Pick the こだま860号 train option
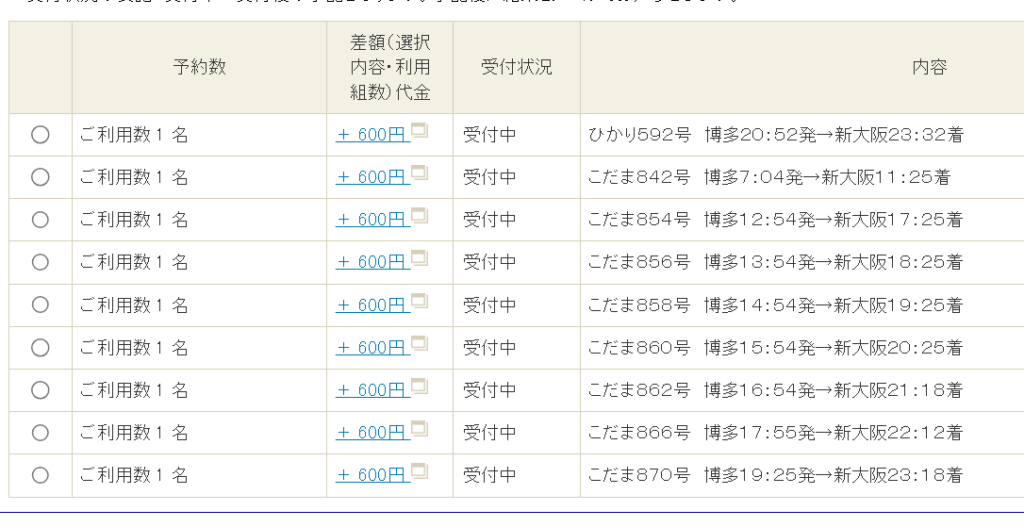Image resolution: width=1024 pixels, height=527 pixels. point(40,347)
